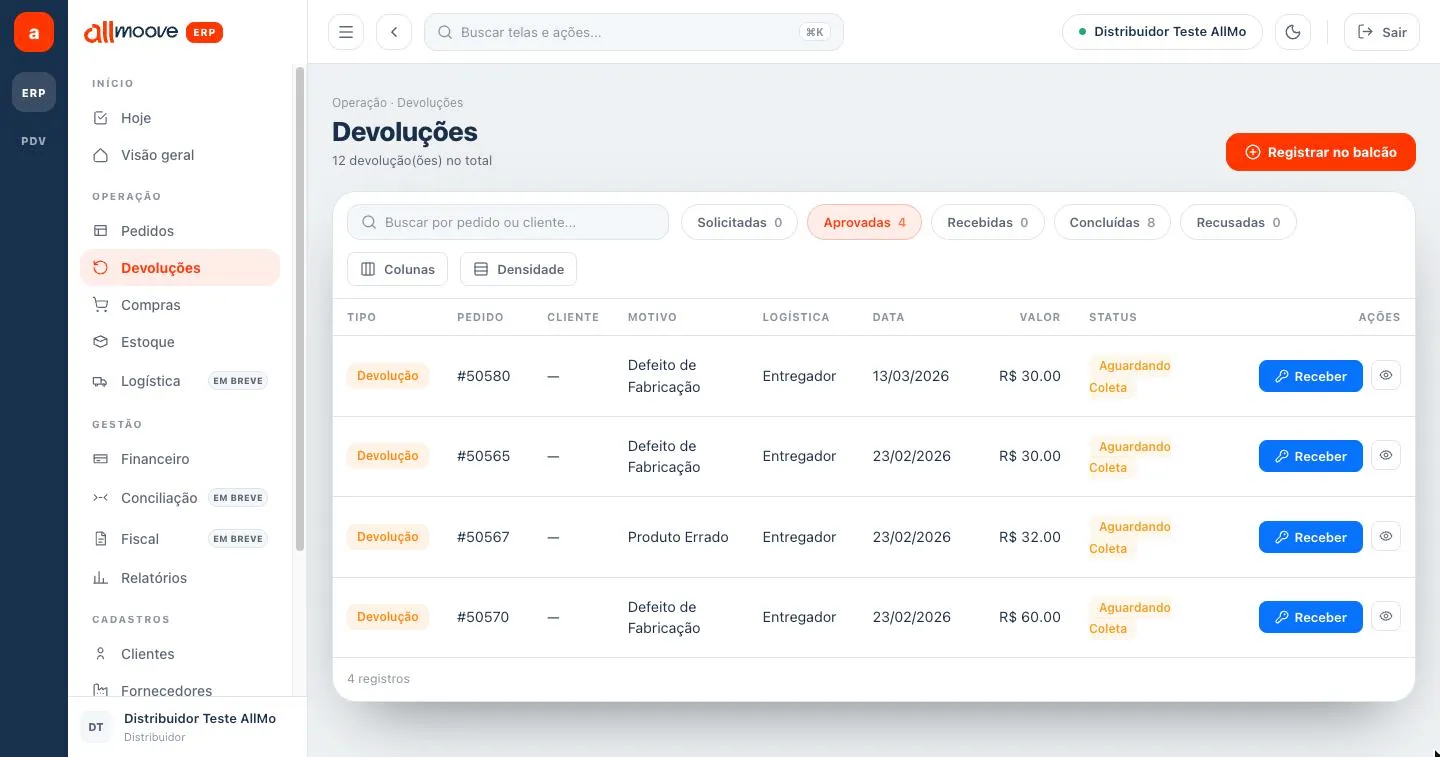Click Receber for pedido #50580
The height and width of the screenshot is (757, 1440).
[x=1310, y=376]
